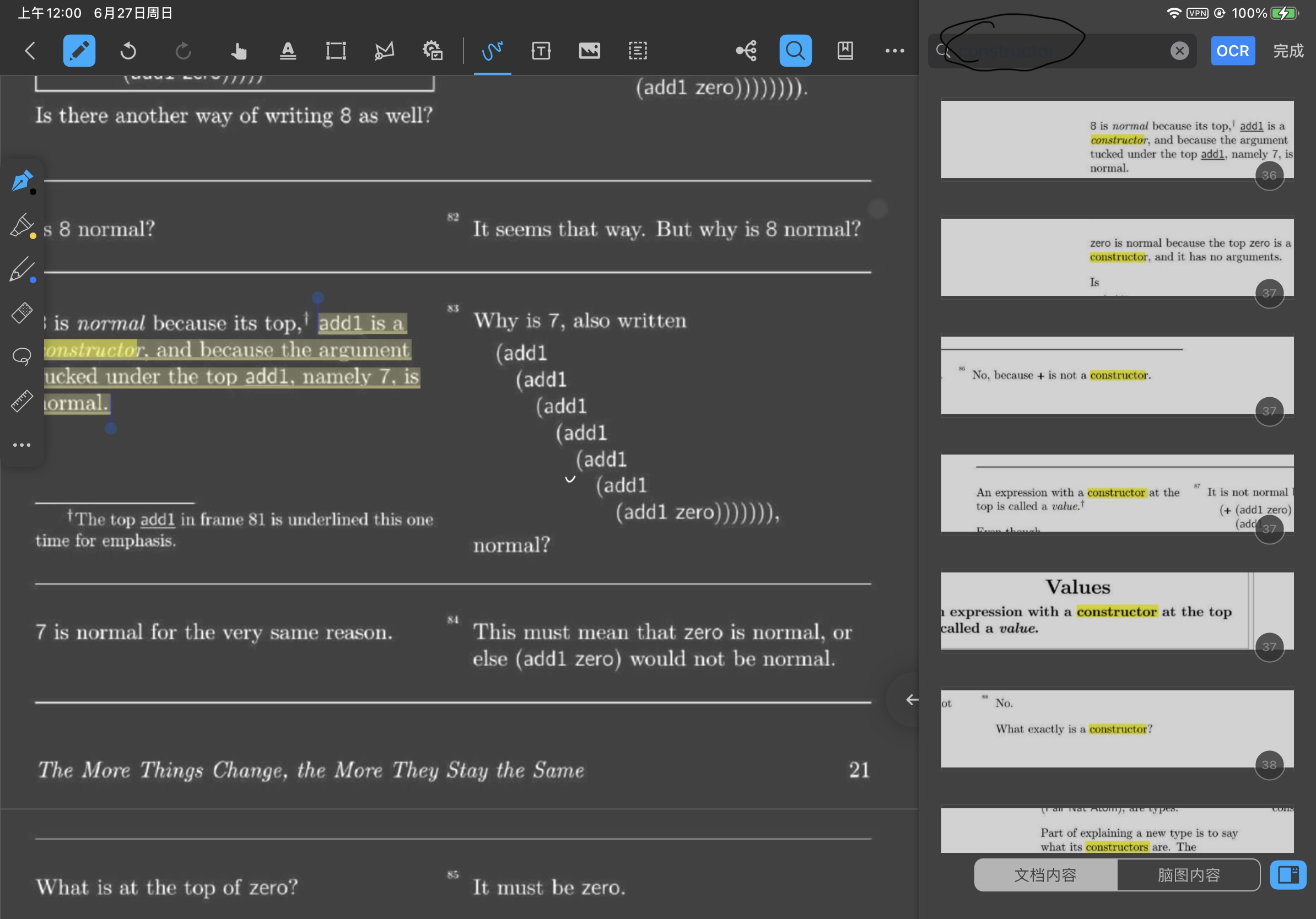This screenshot has width=1316, height=919.
Task: Toggle the split panel layout button
Action: tap(1287, 874)
